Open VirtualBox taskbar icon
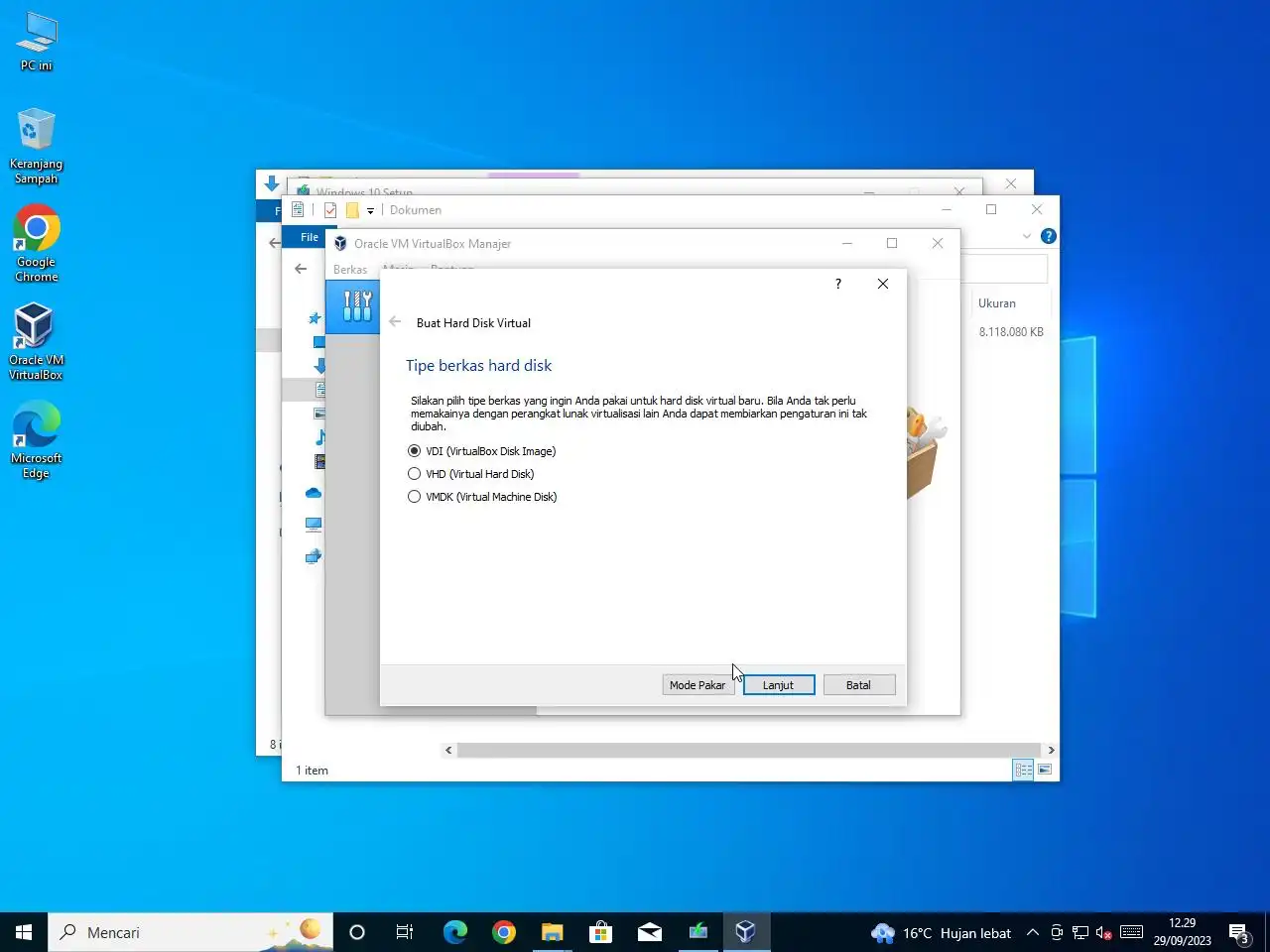Viewport: 1270px width, 952px height. [x=746, y=932]
